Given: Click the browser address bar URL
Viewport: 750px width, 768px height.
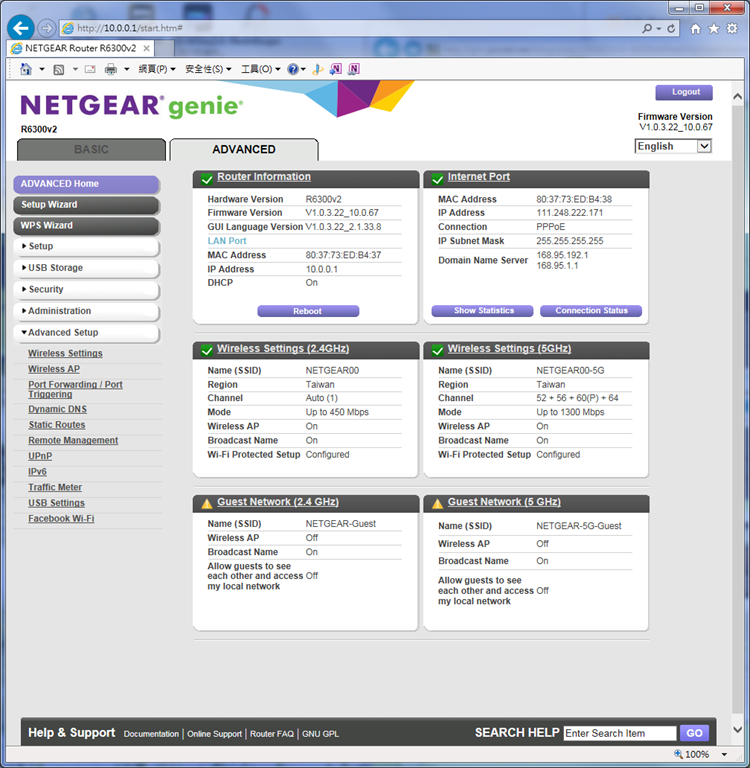Looking at the screenshot, I should (x=129, y=28).
